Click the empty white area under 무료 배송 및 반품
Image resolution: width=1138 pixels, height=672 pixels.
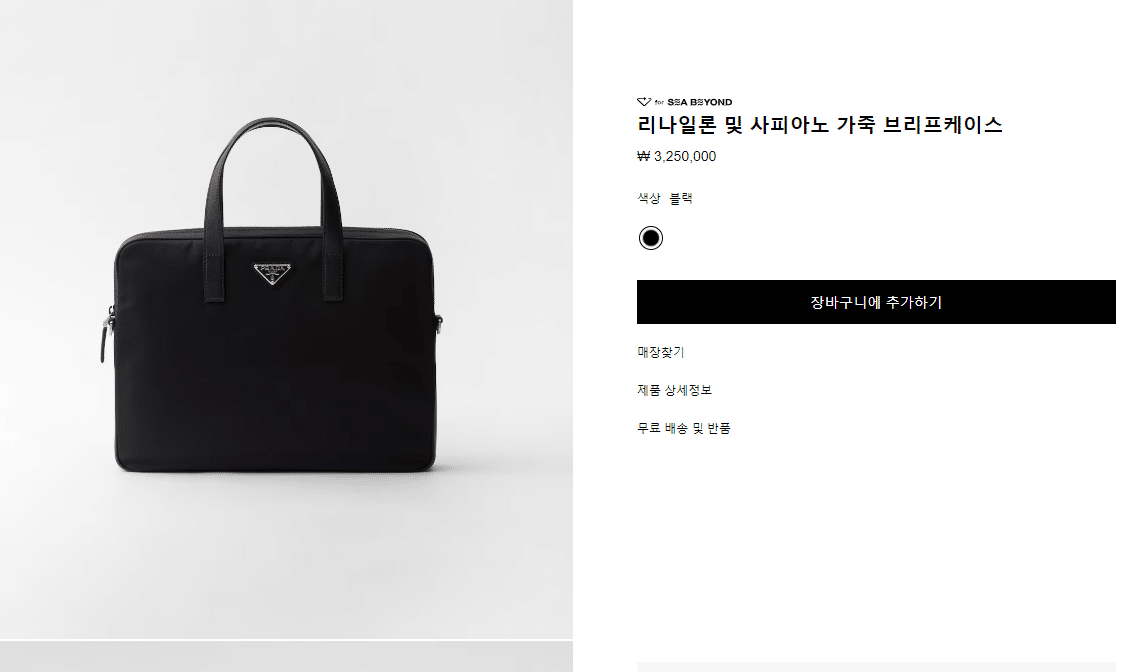coord(876,544)
